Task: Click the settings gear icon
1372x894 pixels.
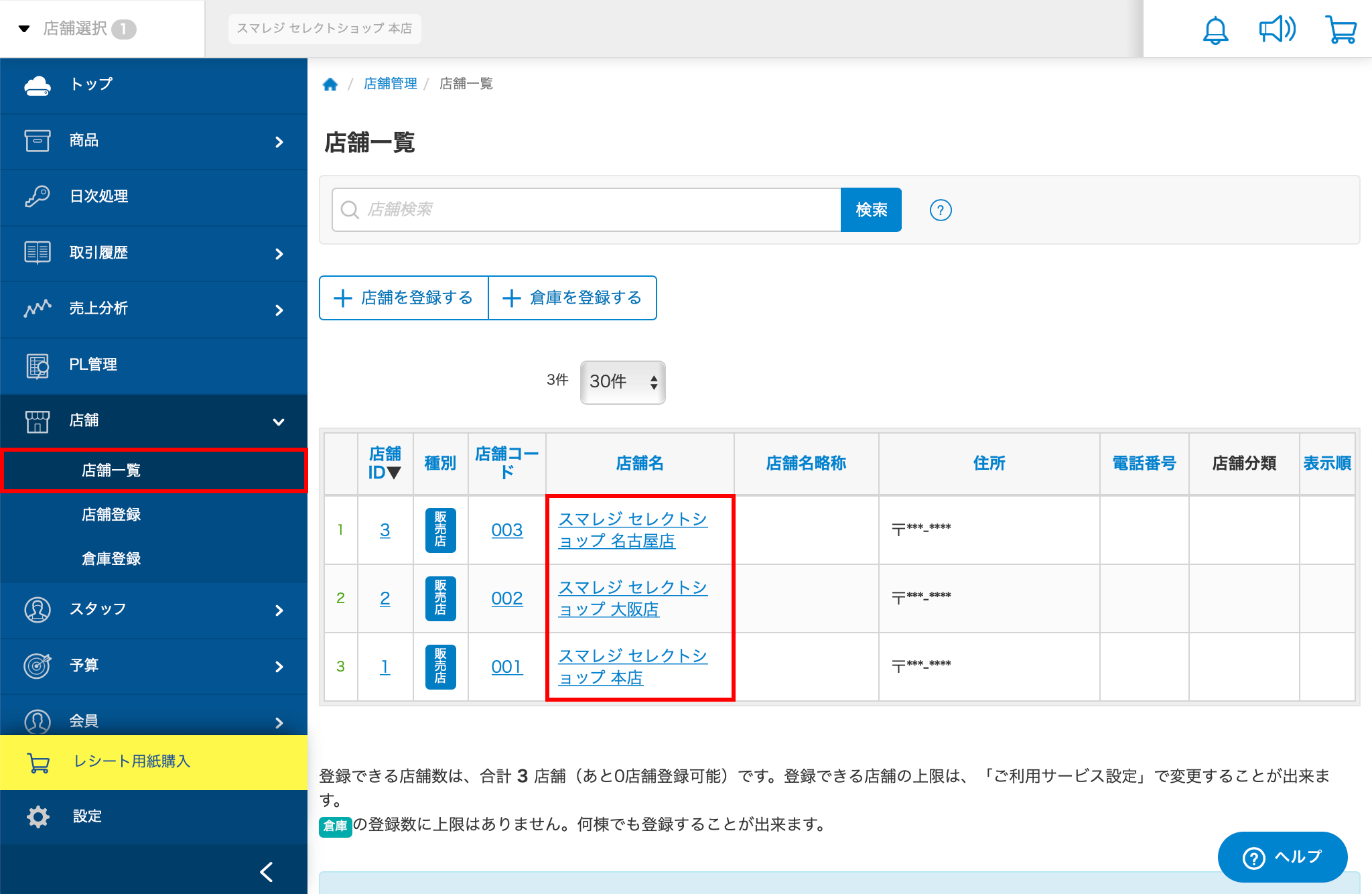Action: click(38, 816)
